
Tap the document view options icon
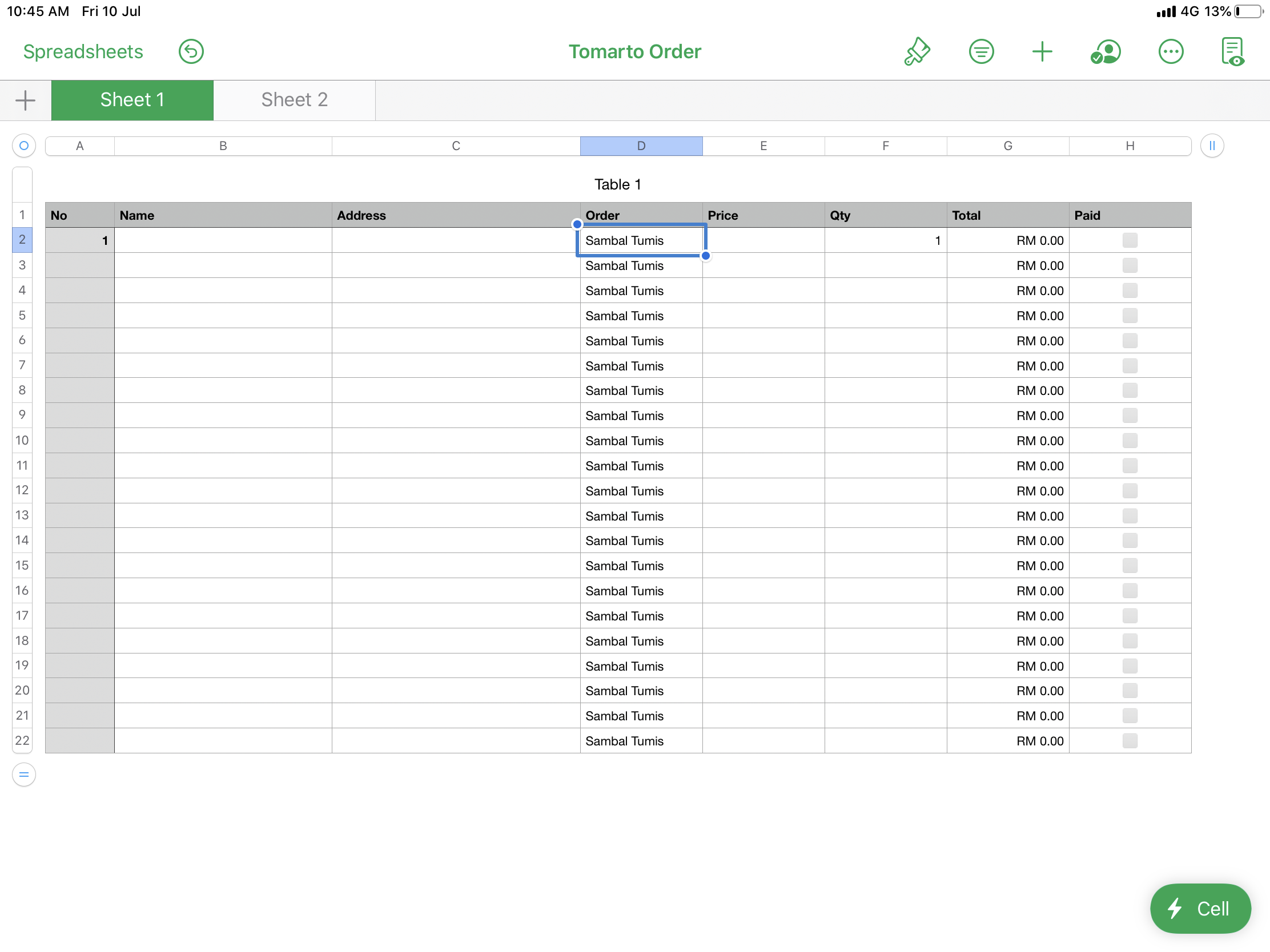pos(1232,51)
